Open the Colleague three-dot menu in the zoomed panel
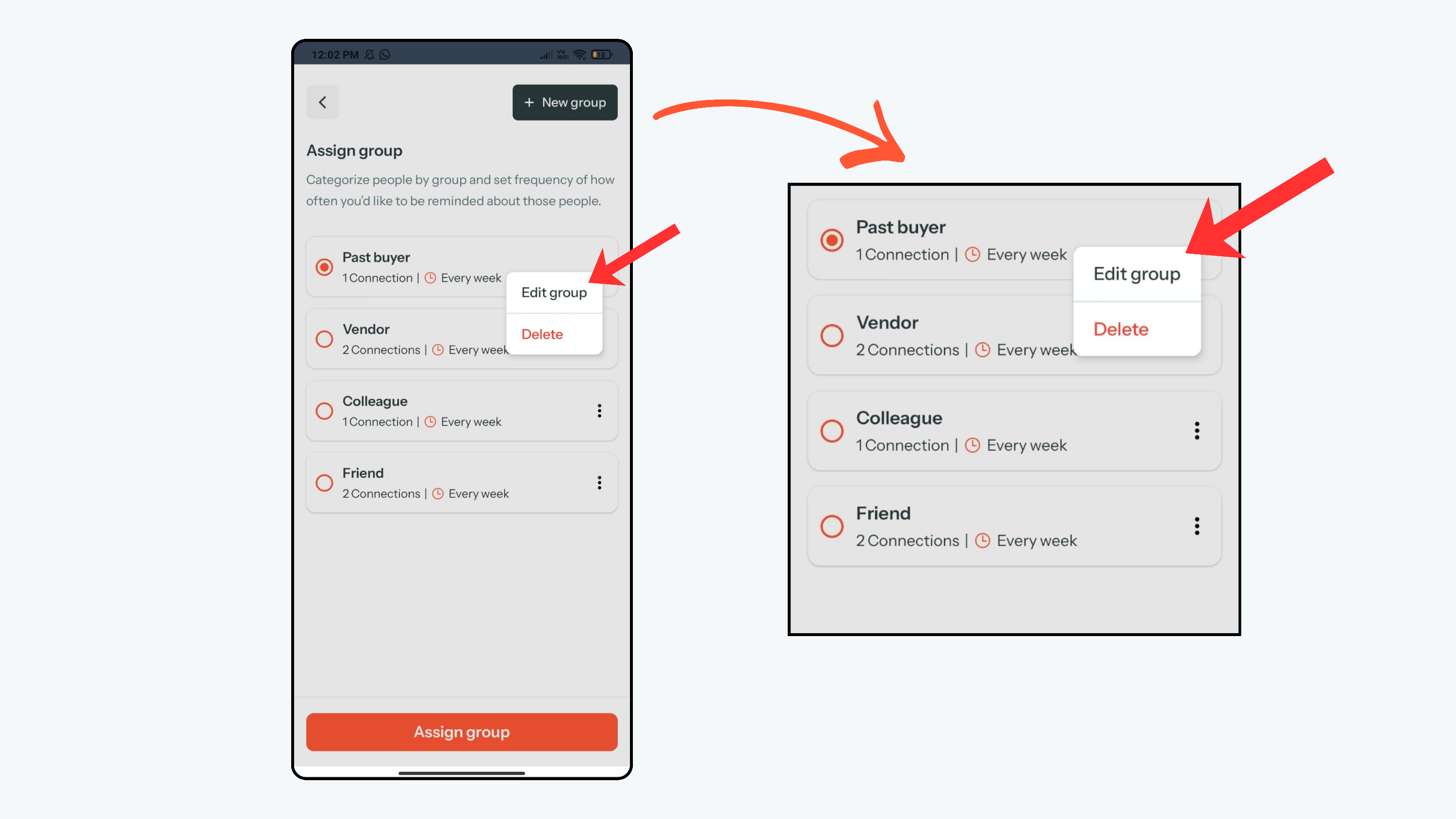Image resolution: width=1456 pixels, height=819 pixels. 1196,431
